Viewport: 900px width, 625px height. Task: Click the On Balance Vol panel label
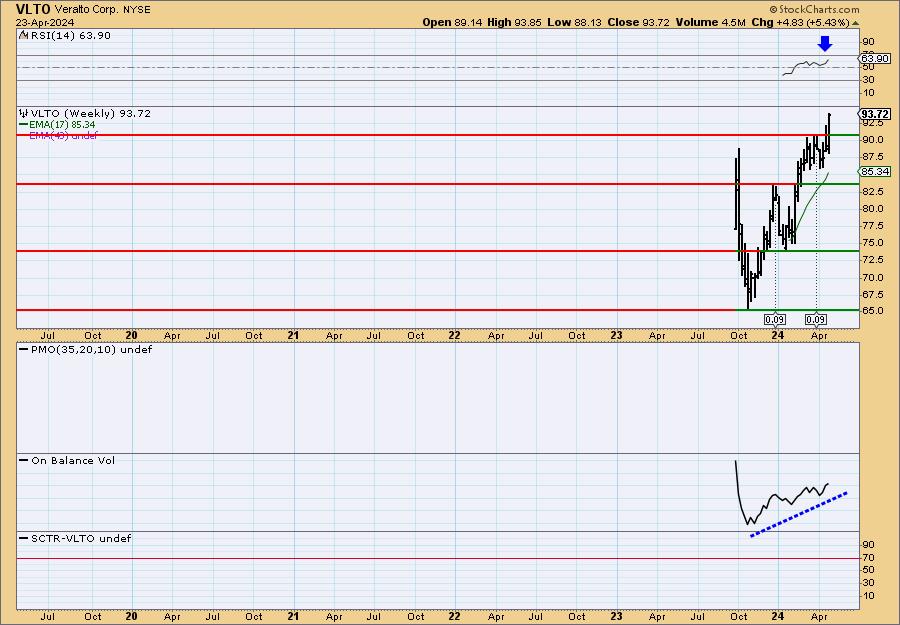tap(67, 460)
